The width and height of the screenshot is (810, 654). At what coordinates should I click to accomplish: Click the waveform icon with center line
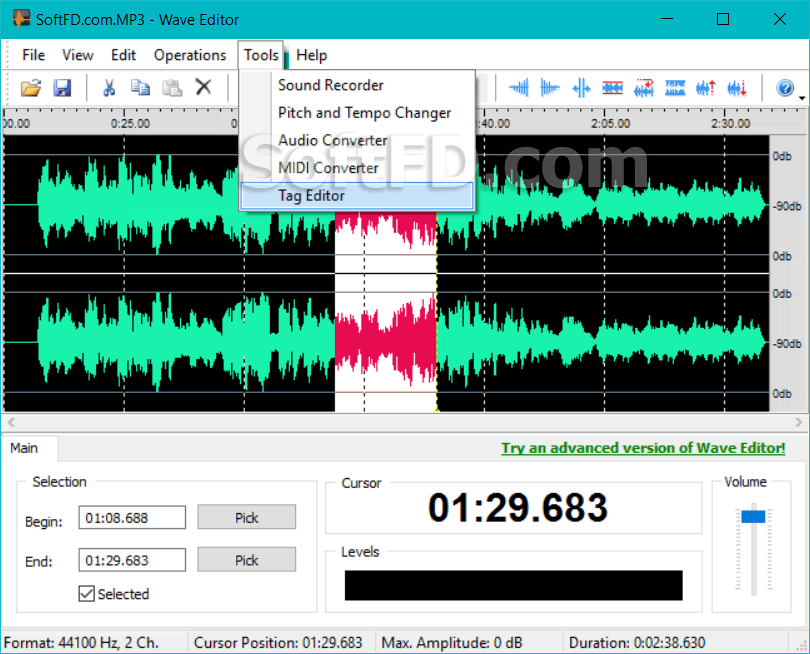click(582, 88)
